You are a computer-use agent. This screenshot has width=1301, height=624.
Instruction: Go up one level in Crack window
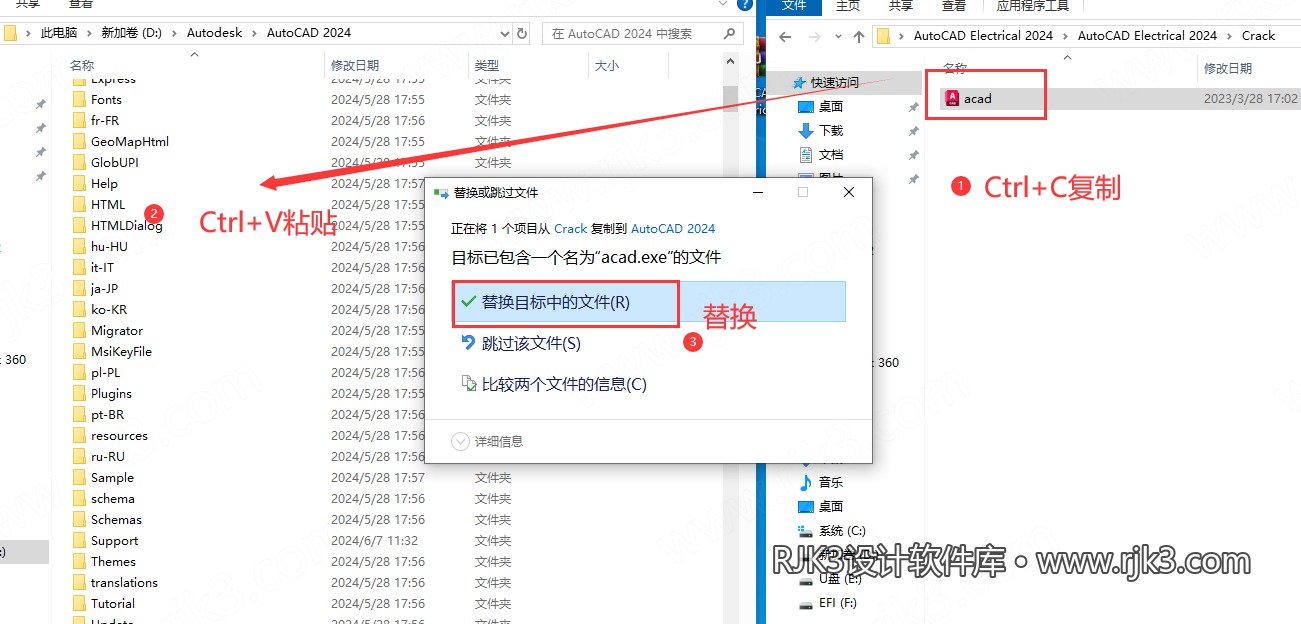pos(859,36)
